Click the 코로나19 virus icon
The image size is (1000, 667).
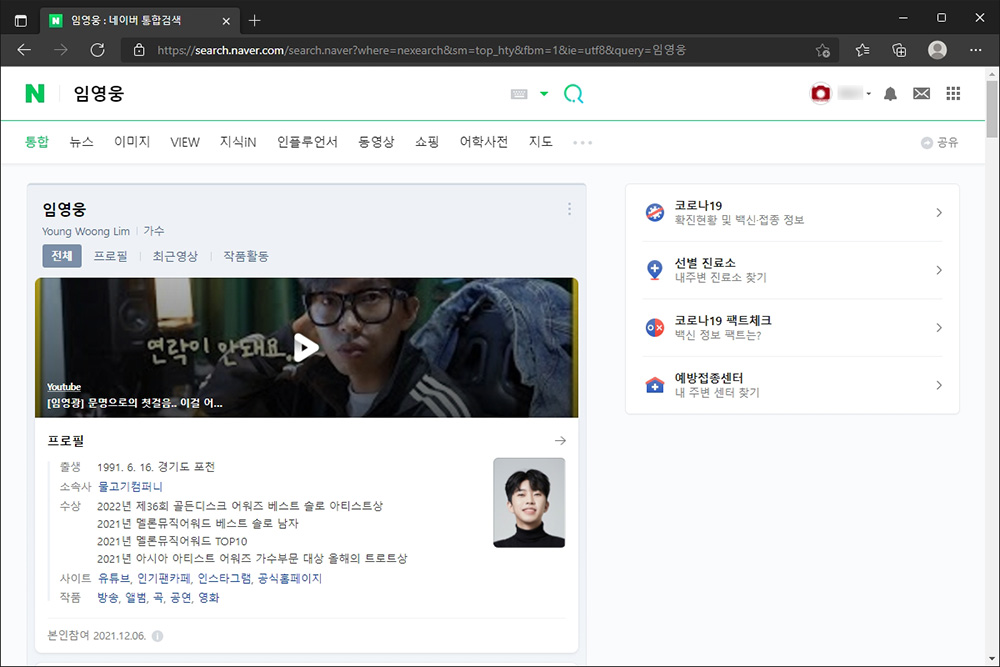(x=654, y=212)
